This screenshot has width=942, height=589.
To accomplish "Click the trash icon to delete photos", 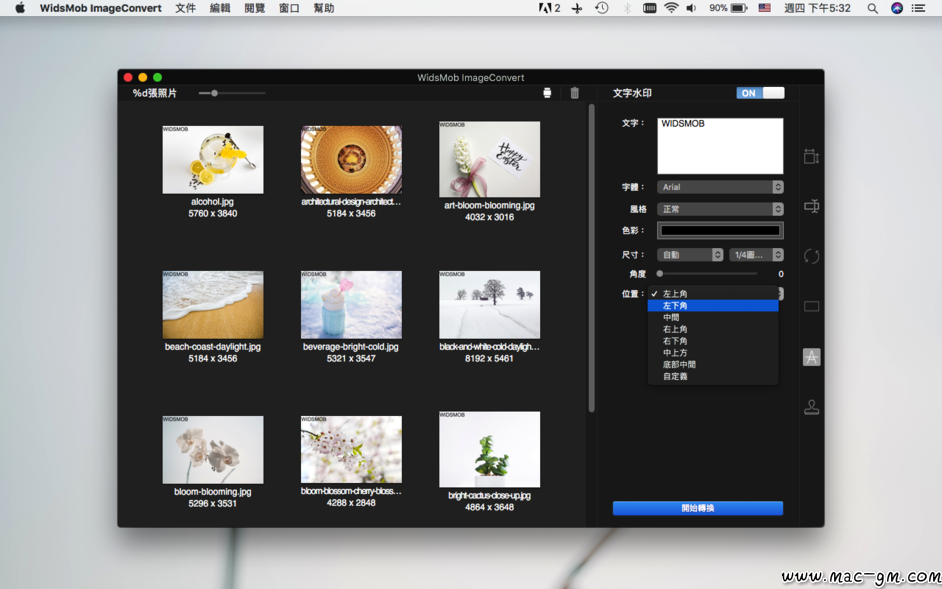I will coord(574,93).
